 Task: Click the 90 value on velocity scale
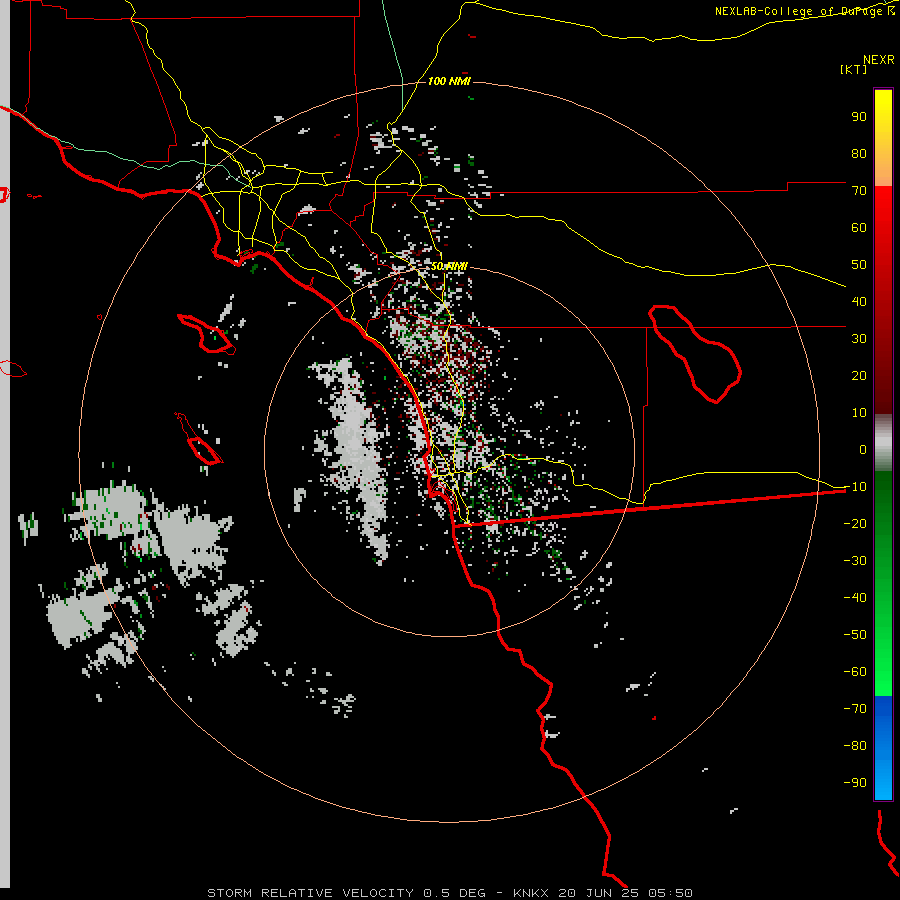pyautogui.click(x=859, y=117)
